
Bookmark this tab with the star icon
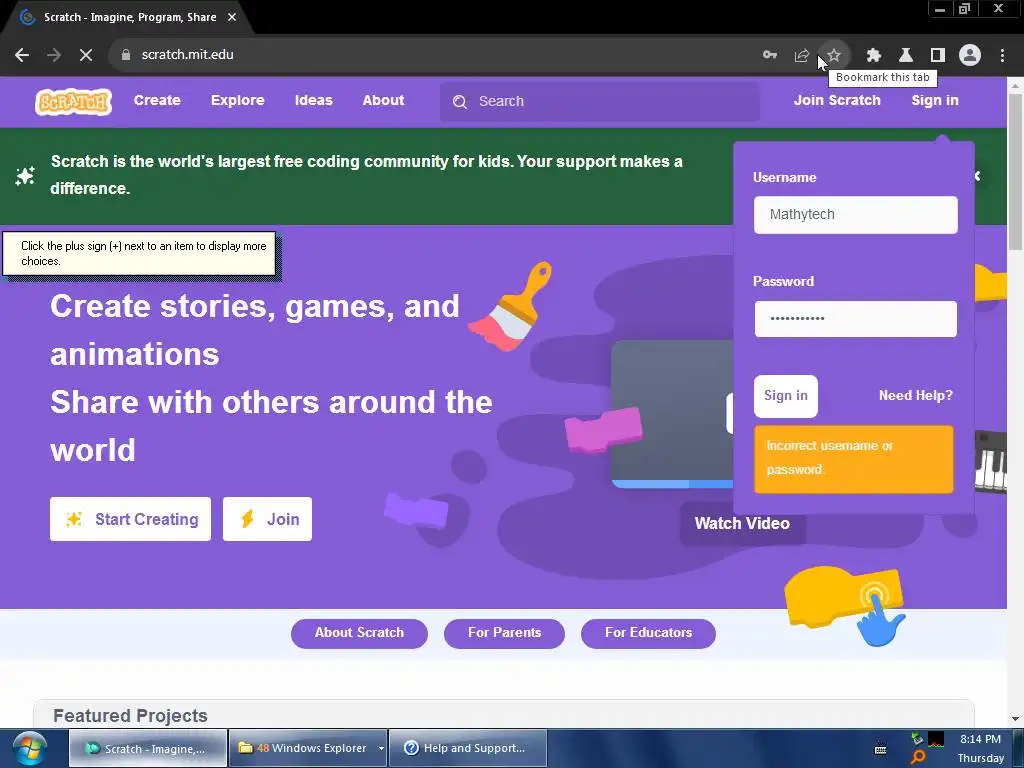click(x=834, y=55)
